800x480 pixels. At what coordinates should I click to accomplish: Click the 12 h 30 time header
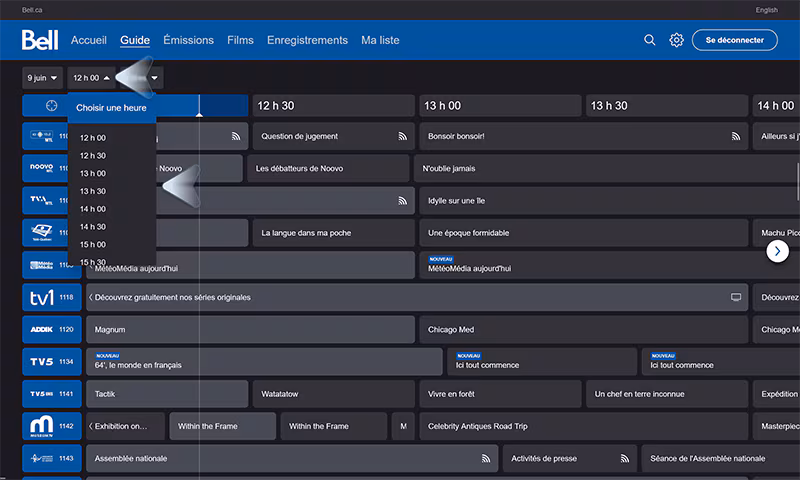pyautogui.click(x=334, y=106)
